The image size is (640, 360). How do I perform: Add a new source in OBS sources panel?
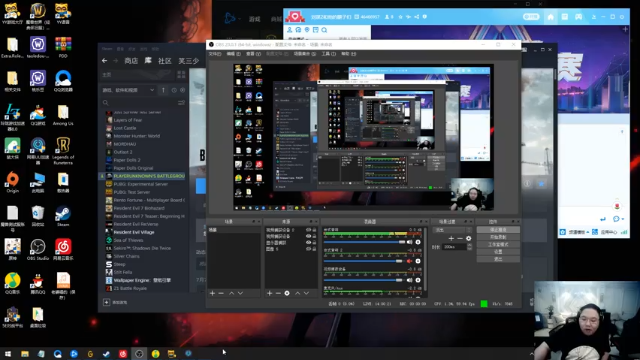point(269,293)
